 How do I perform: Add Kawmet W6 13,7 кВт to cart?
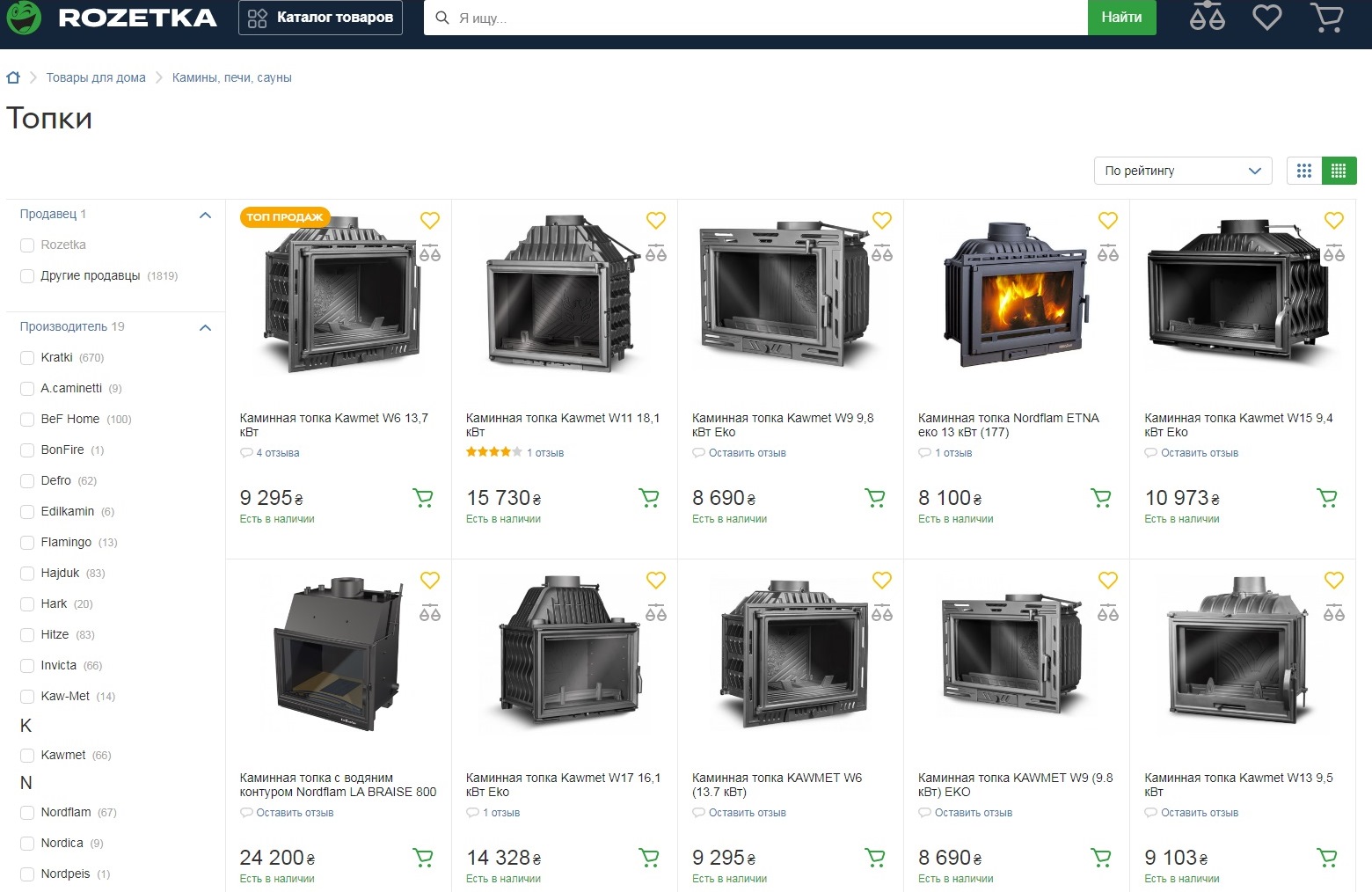[423, 498]
